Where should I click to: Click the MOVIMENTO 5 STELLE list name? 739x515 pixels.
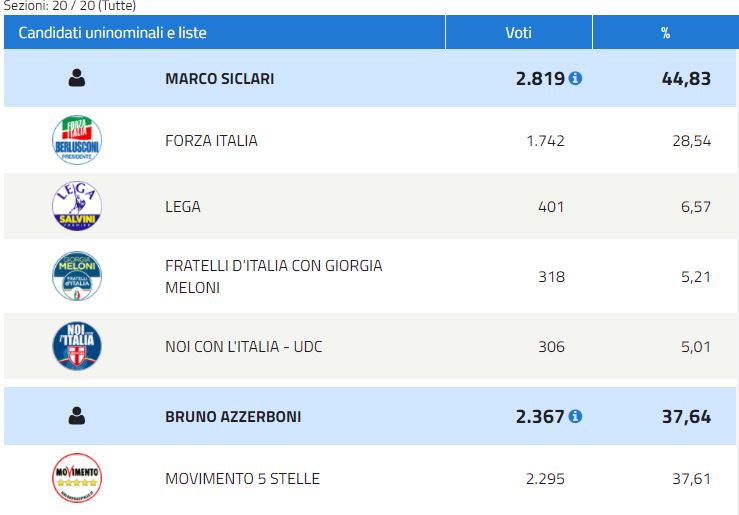click(242, 479)
